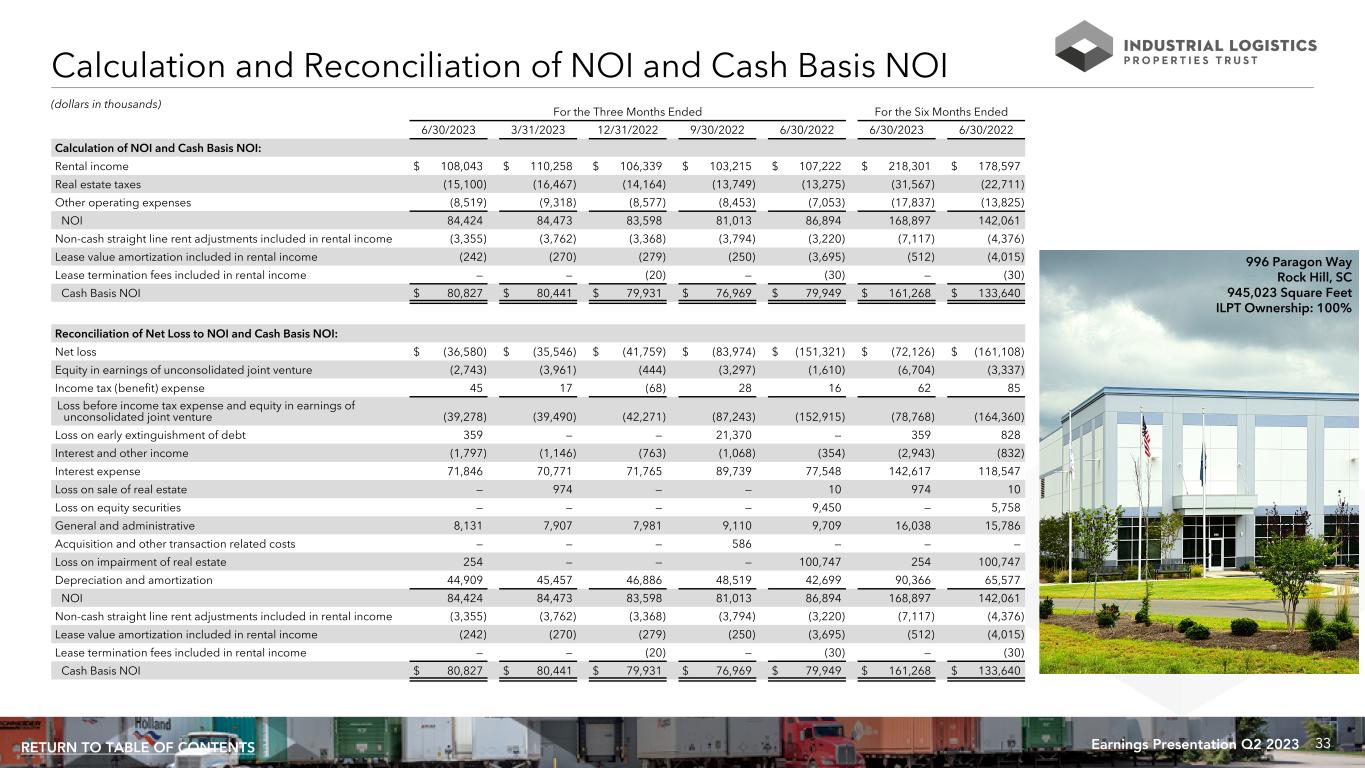The height and width of the screenshot is (768, 1365).
Task: Click "Loss on early extinguishment of debt" label
Action: pos(150,435)
